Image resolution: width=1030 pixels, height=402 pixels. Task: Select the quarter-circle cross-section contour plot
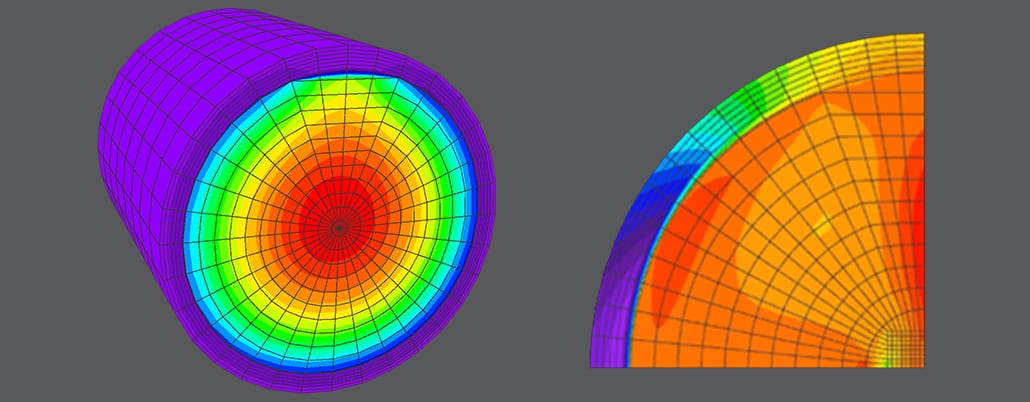[x=757, y=200]
